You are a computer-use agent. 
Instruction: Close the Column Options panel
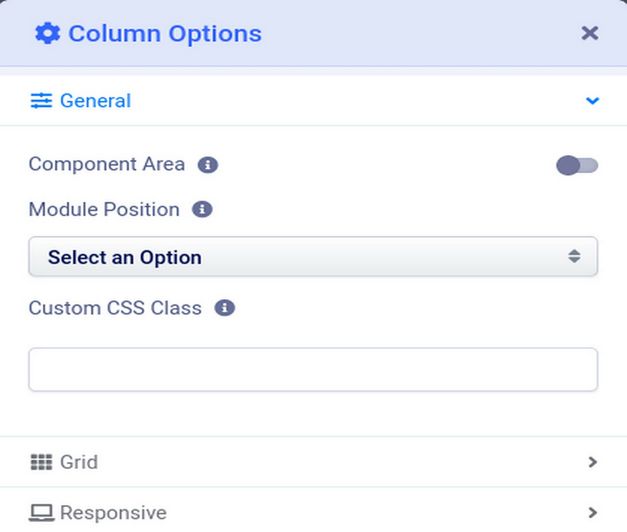click(x=590, y=33)
